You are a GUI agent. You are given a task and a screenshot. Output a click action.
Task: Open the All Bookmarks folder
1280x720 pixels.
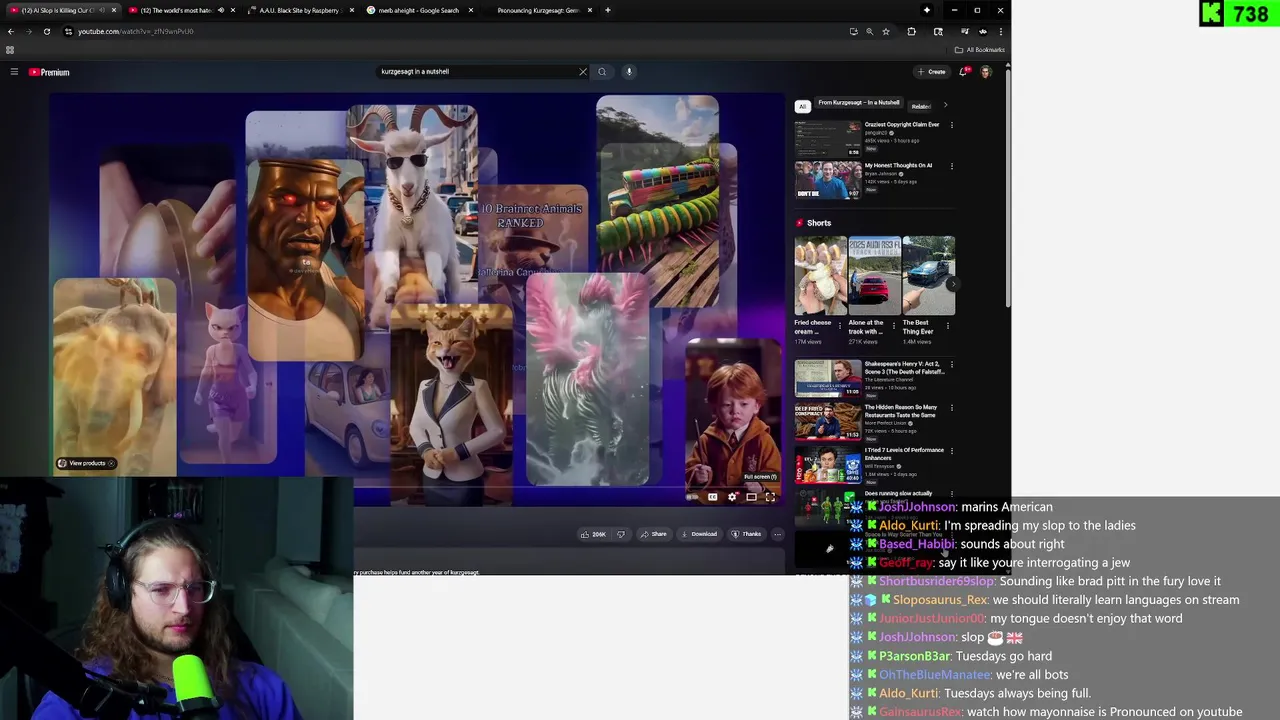[980, 50]
